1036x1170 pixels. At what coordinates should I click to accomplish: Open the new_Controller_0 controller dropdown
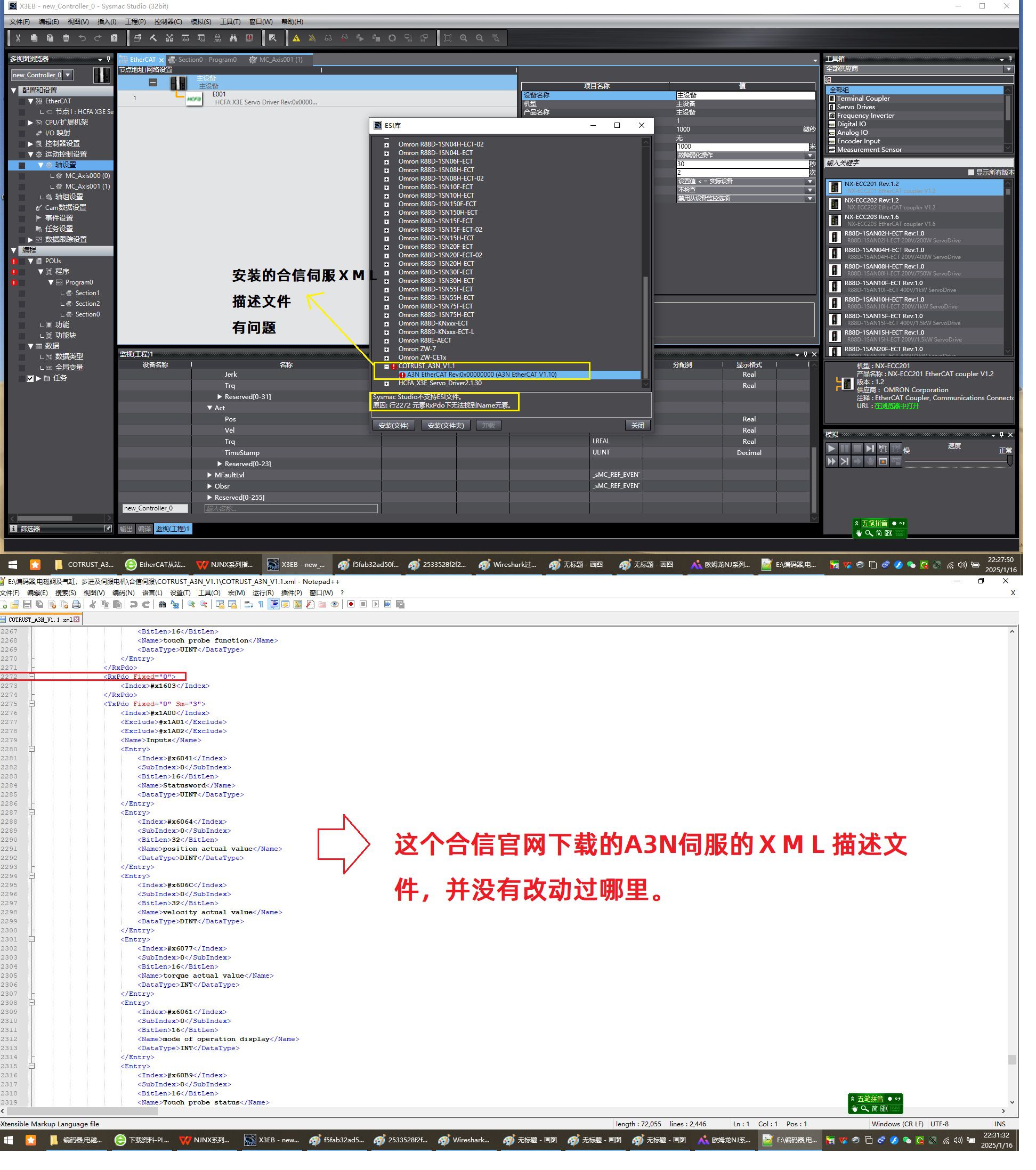tap(68, 75)
